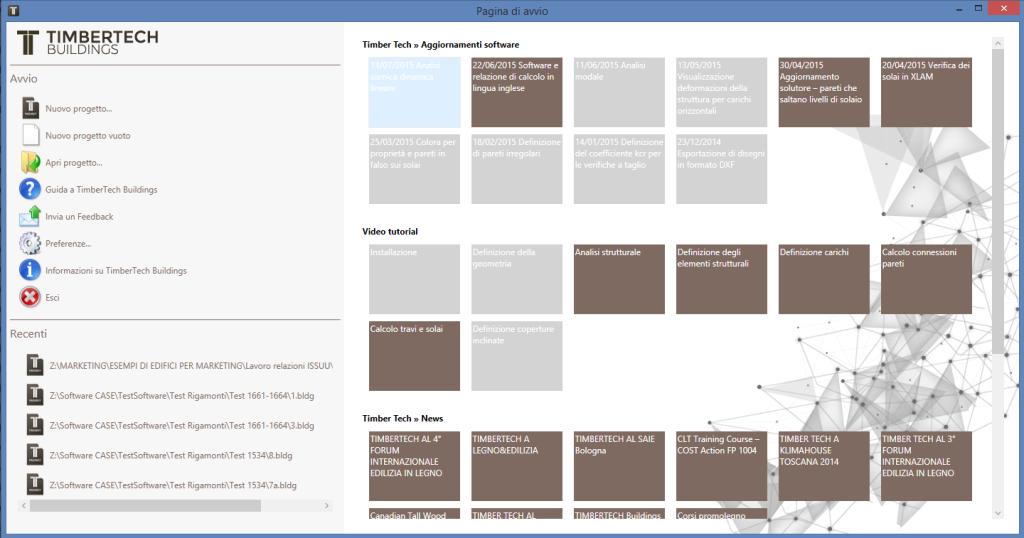1024x538 pixels.
Task: Open the 22/06/2015 Software in lingua inglese tile
Action: point(517,92)
